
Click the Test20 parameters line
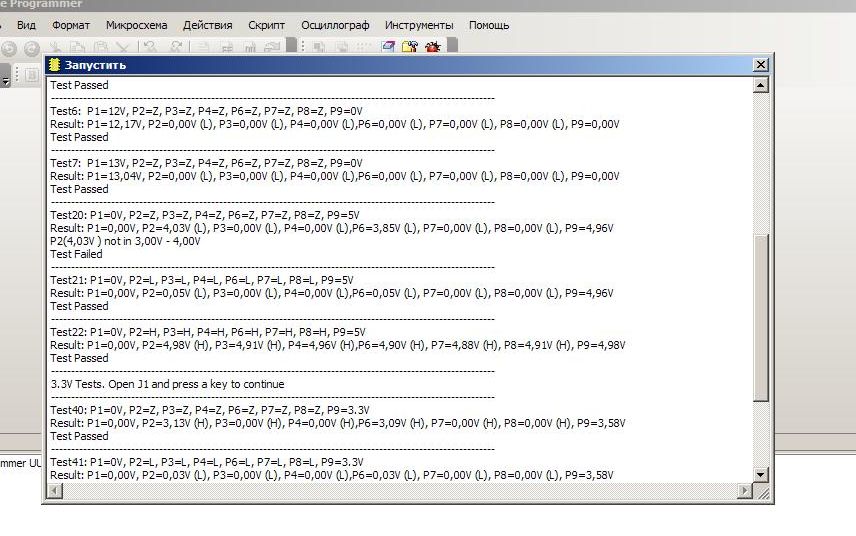point(205,215)
